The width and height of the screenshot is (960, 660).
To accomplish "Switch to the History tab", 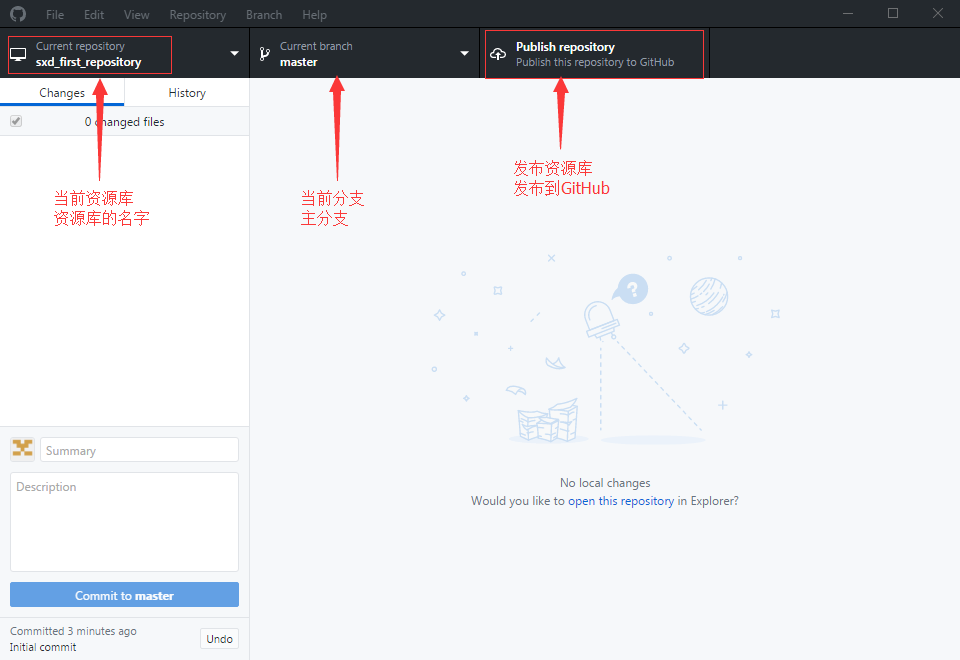I will [187, 92].
